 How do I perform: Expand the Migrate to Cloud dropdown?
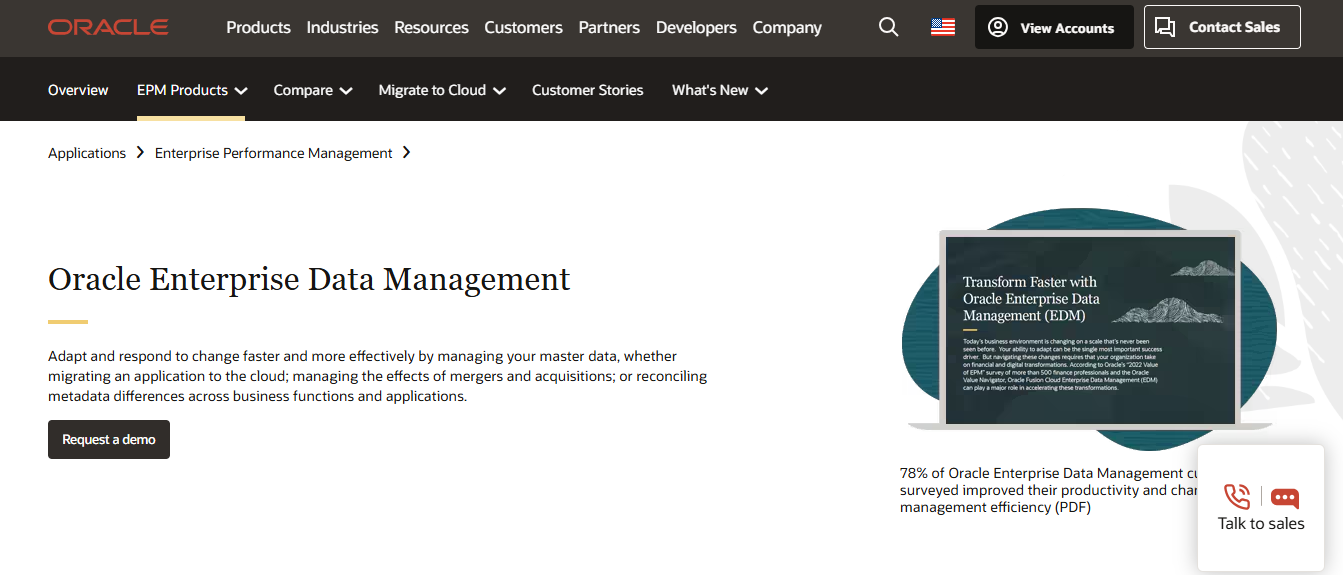pyautogui.click(x=442, y=90)
